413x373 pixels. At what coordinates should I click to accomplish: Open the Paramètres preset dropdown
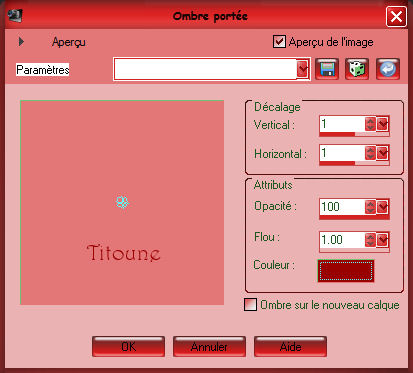point(302,69)
